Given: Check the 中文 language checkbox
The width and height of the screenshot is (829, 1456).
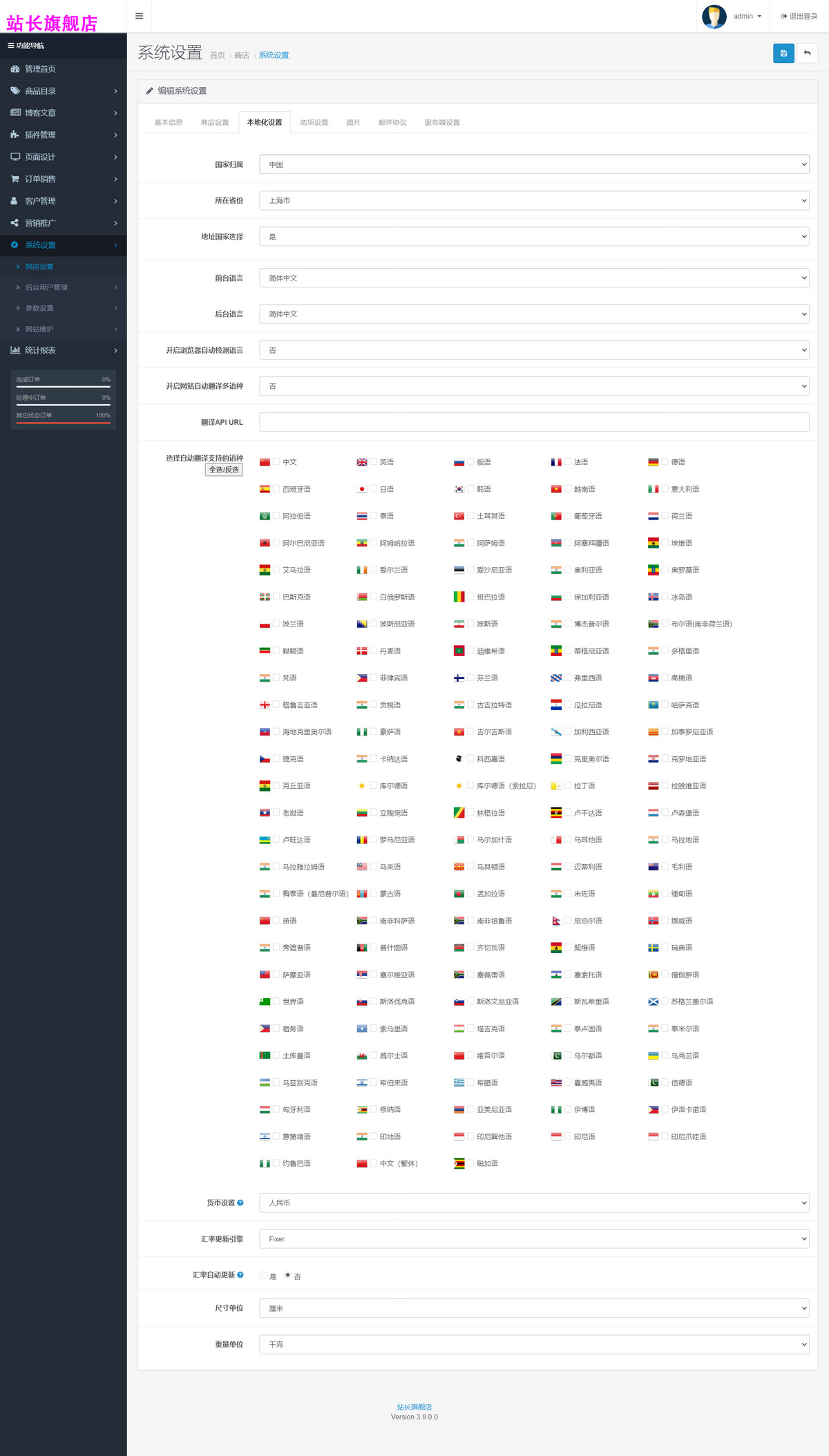Looking at the screenshot, I should (x=276, y=461).
